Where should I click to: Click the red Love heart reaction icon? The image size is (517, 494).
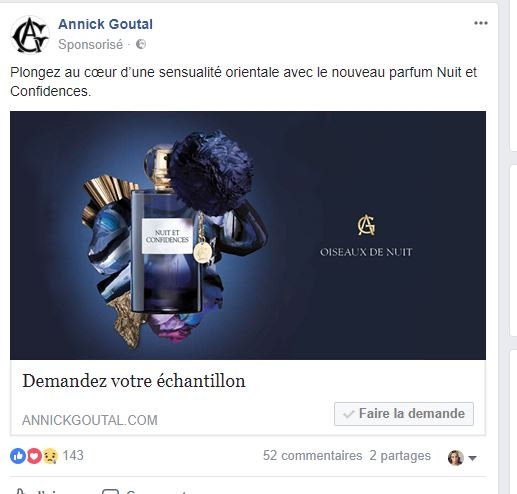(x=34, y=456)
